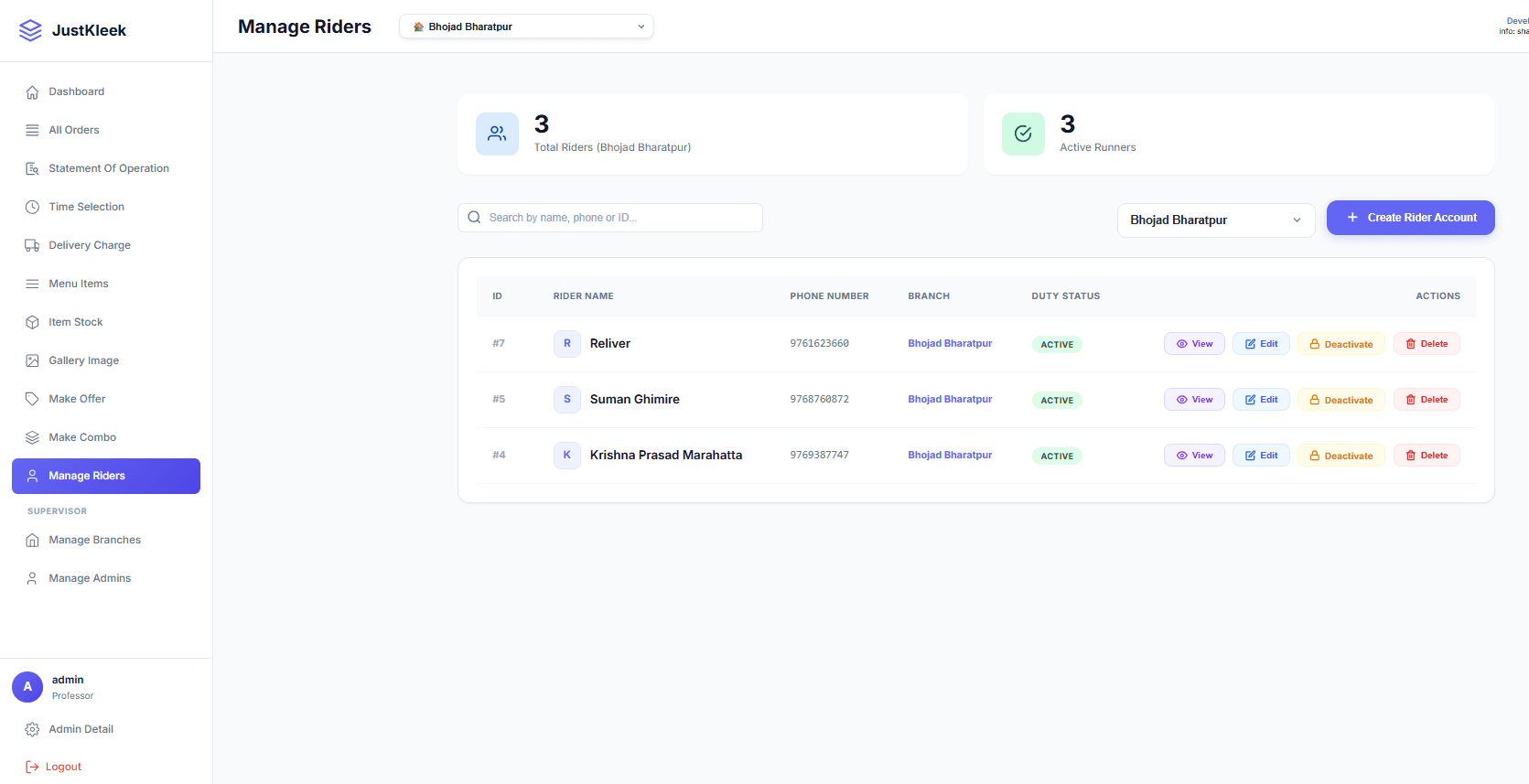Viewport: 1529px width, 784px height.
Task: Open the header branch selector dropdown
Action: (526, 27)
